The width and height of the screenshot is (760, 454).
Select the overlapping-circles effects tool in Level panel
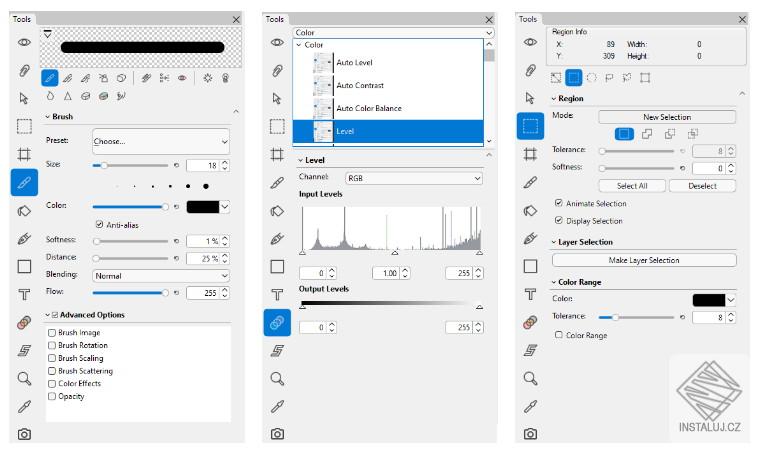click(277, 323)
